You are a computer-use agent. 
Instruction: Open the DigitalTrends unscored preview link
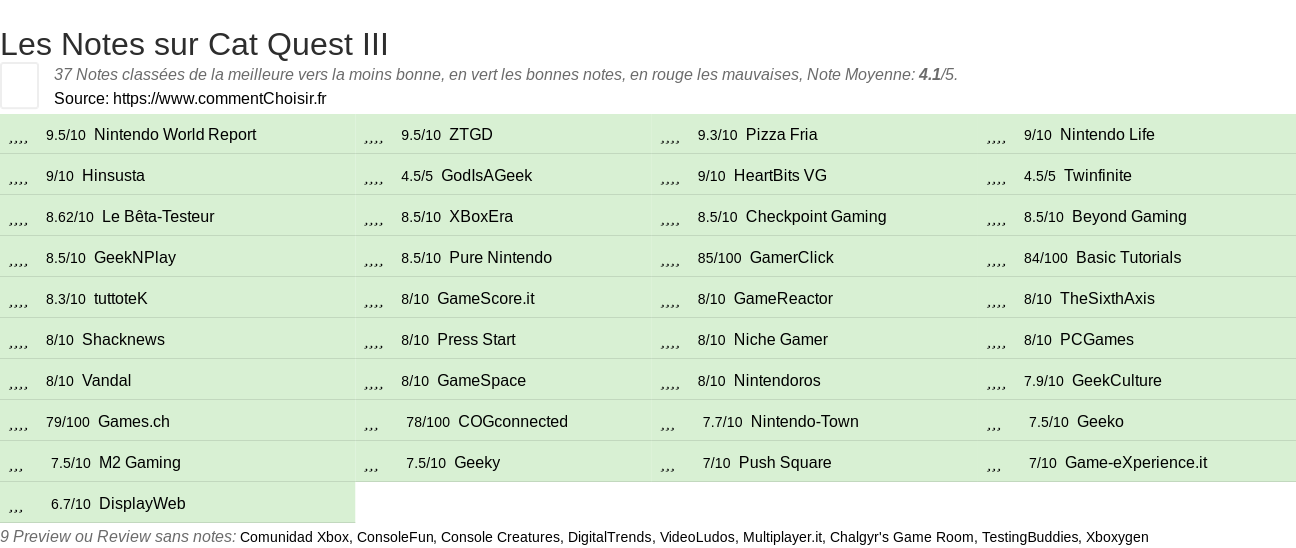[x=609, y=537]
